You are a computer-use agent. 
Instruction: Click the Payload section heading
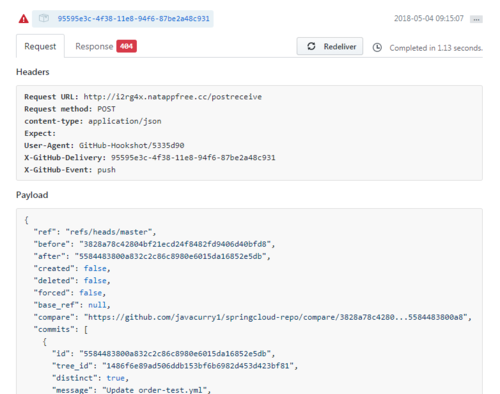pyautogui.click(x=32, y=195)
